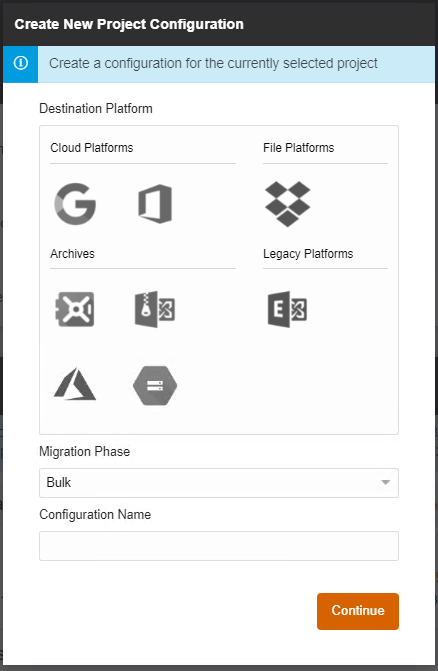The height and width of the screenshot is (671, 438).
Task: Click the blue info icon in the banner
Action: click(x=21, y=63)
